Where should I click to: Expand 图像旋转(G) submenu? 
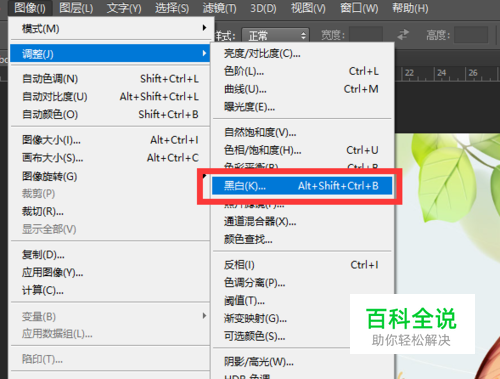pos(110,176)
